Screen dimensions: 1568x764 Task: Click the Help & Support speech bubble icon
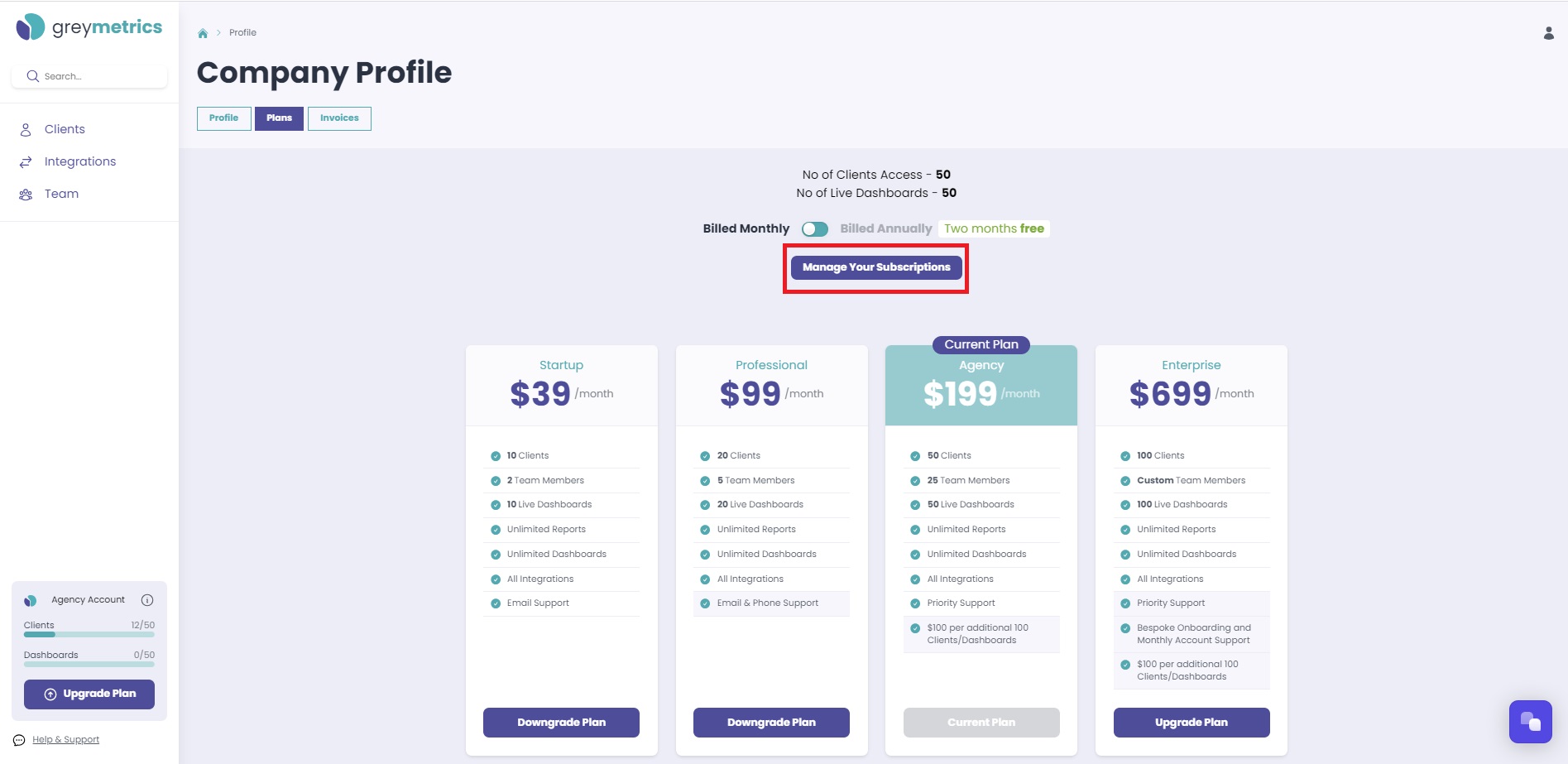(x=19, y=740)
